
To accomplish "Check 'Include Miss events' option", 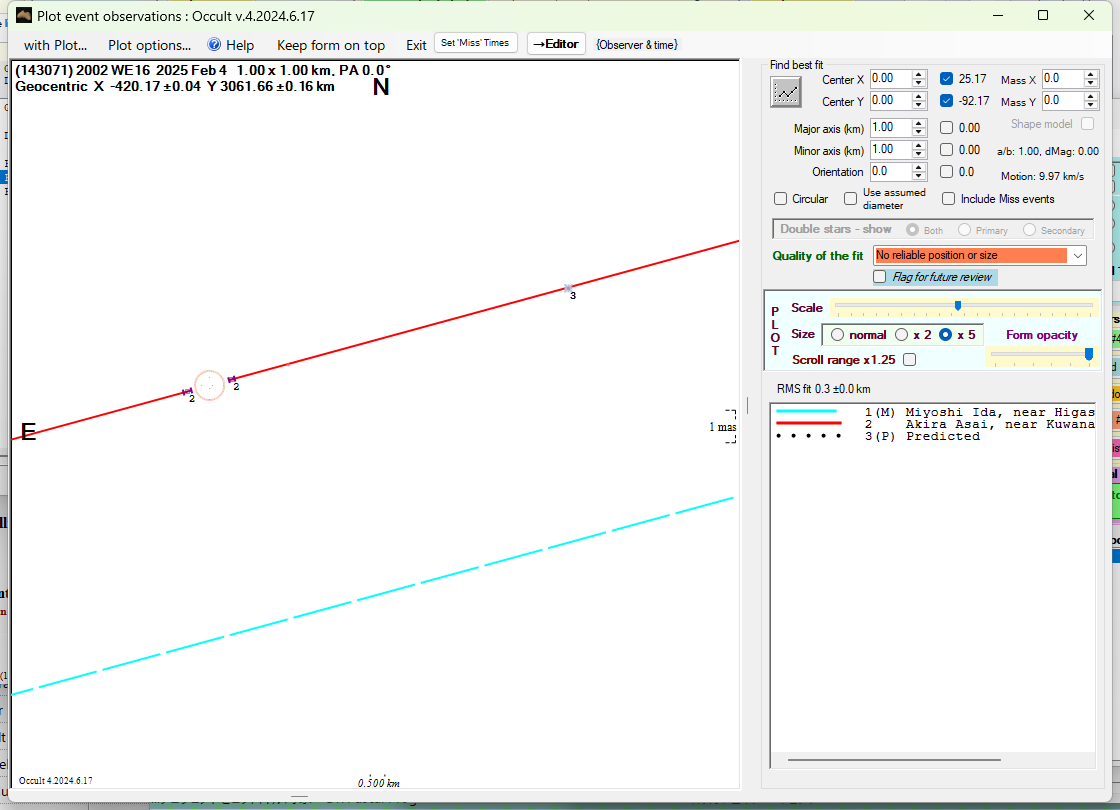I will [x=949, y=199].
